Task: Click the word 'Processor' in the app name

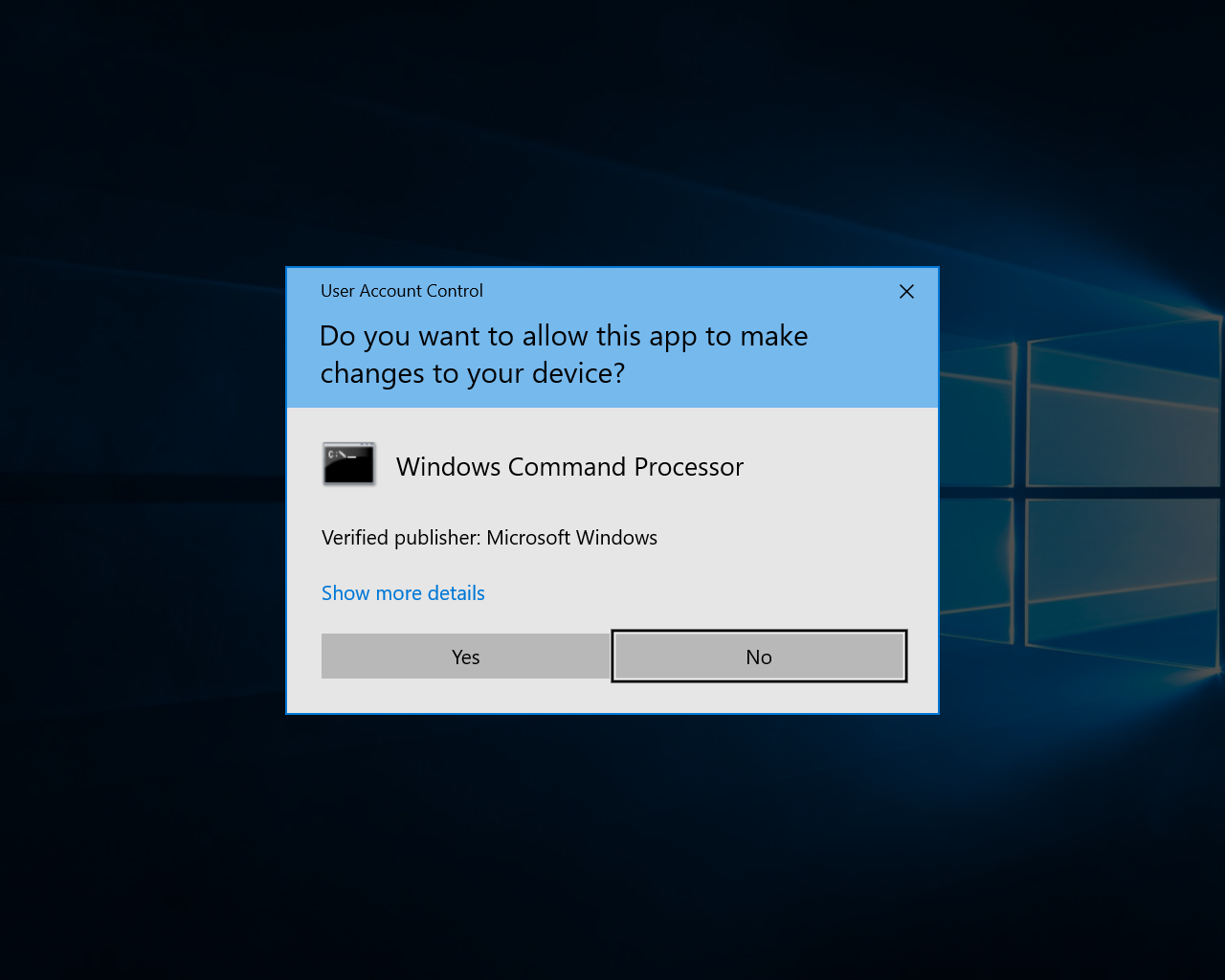Action: coord(688,467)
